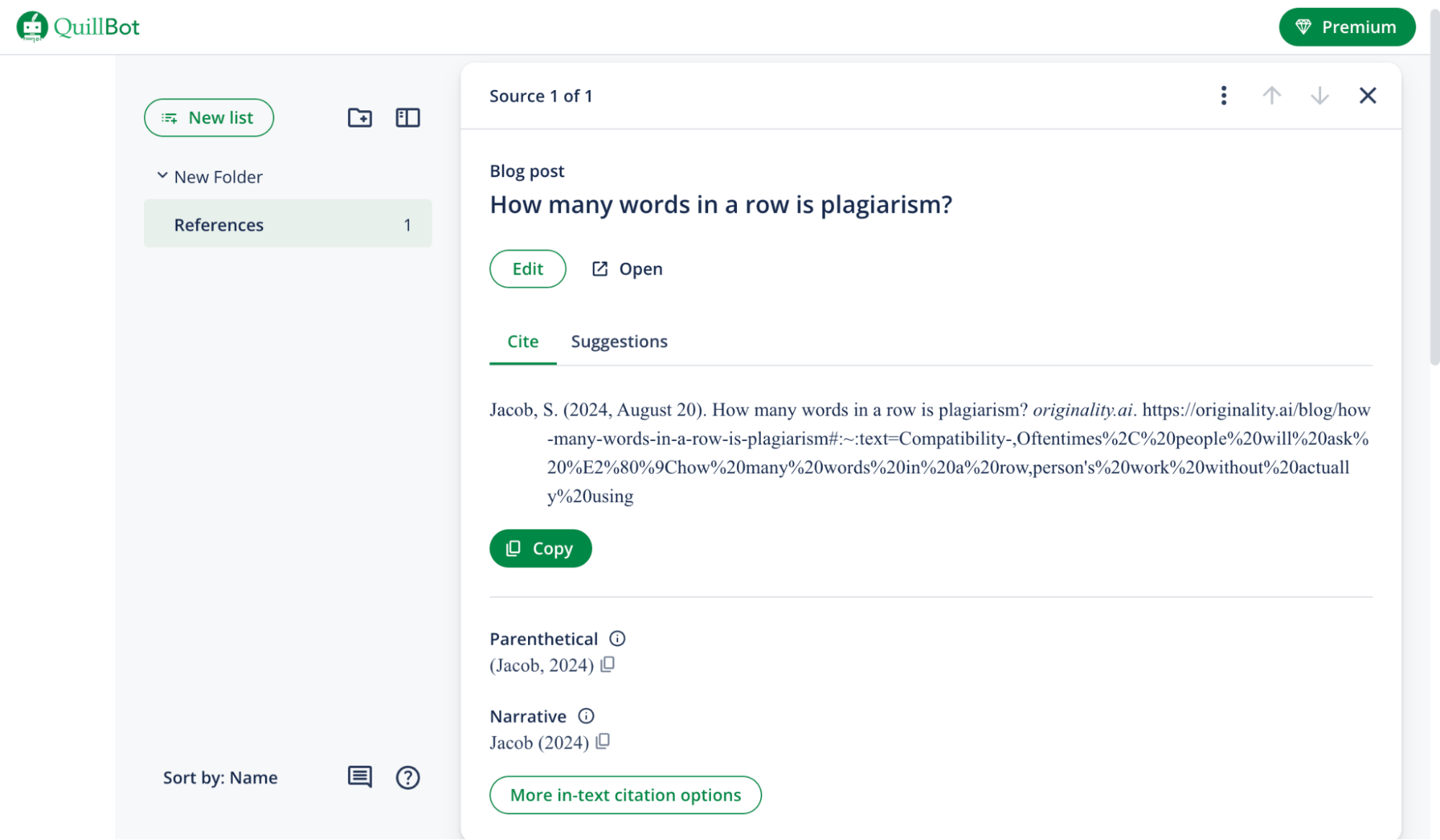
Task: Open the source in new tab
Action: [x=627, y=269]
